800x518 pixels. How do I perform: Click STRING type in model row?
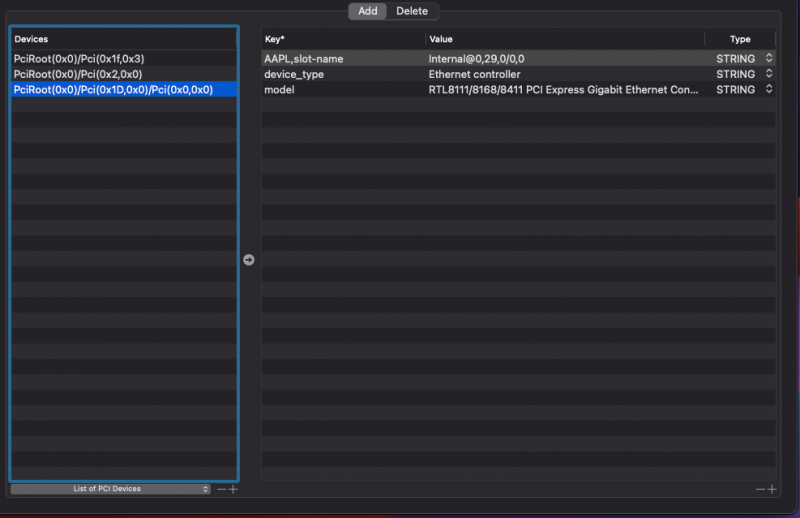(x=735, y=90)
